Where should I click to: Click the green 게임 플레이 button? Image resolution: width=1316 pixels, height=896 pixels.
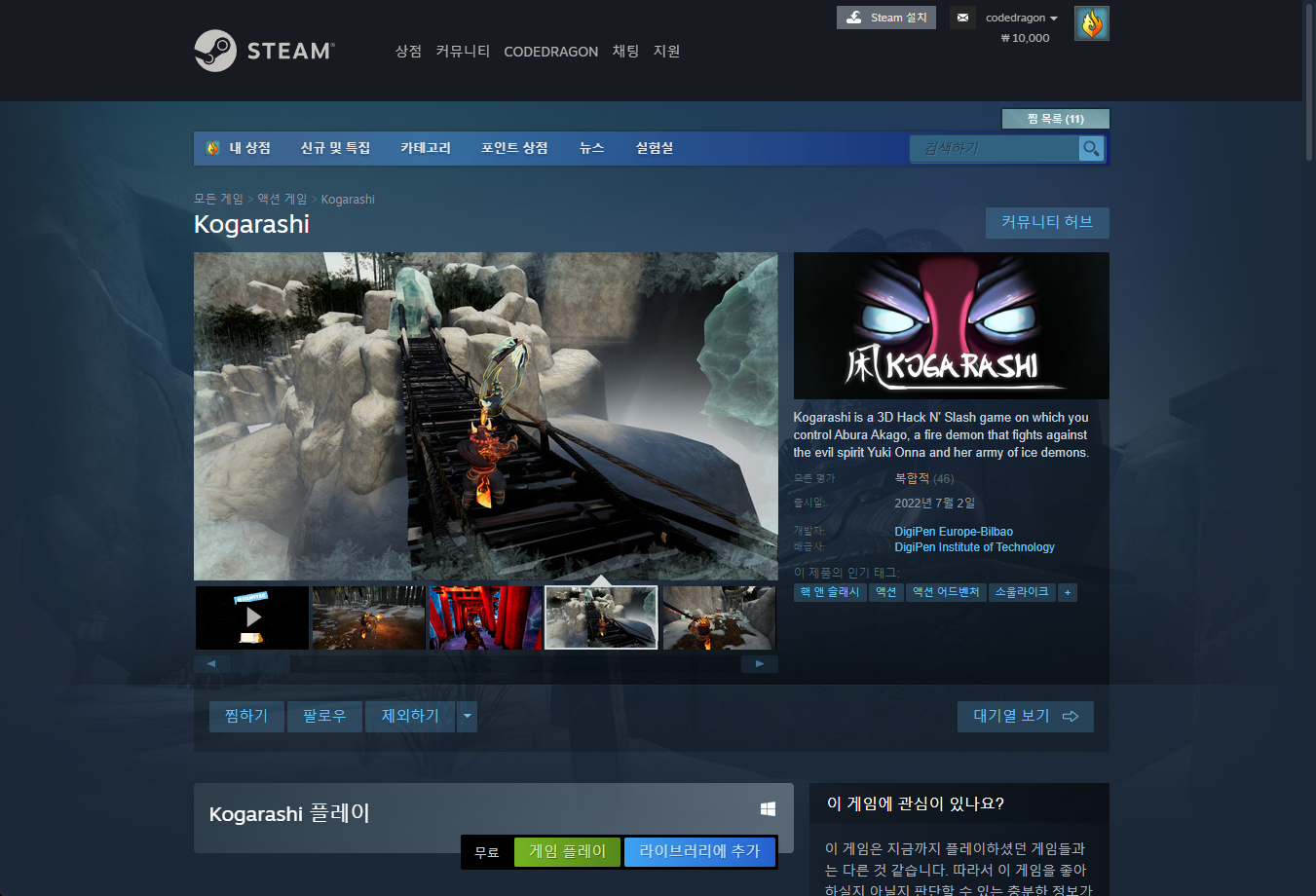tap(568, 851)
